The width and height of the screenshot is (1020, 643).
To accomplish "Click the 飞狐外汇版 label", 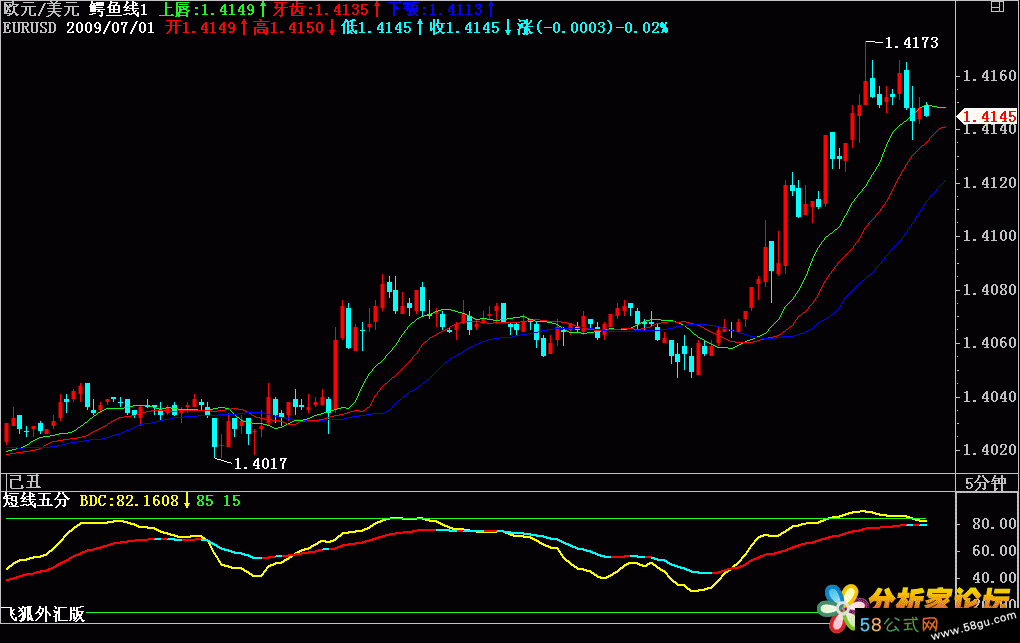I will pyautogui.click(x=44, y=614).
